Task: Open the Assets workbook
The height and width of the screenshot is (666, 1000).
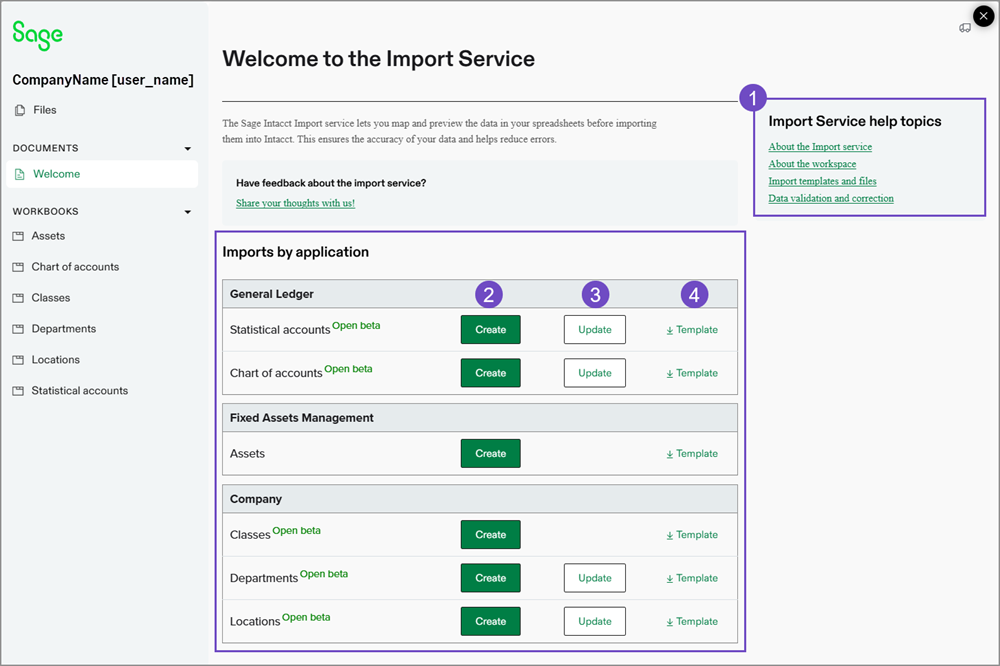Action: 48,236
